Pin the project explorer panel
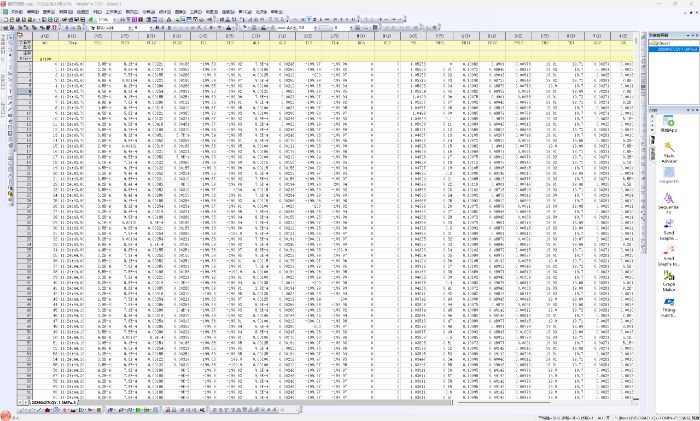The width and height of the screenshot is (700, 421). coord(693,35)
